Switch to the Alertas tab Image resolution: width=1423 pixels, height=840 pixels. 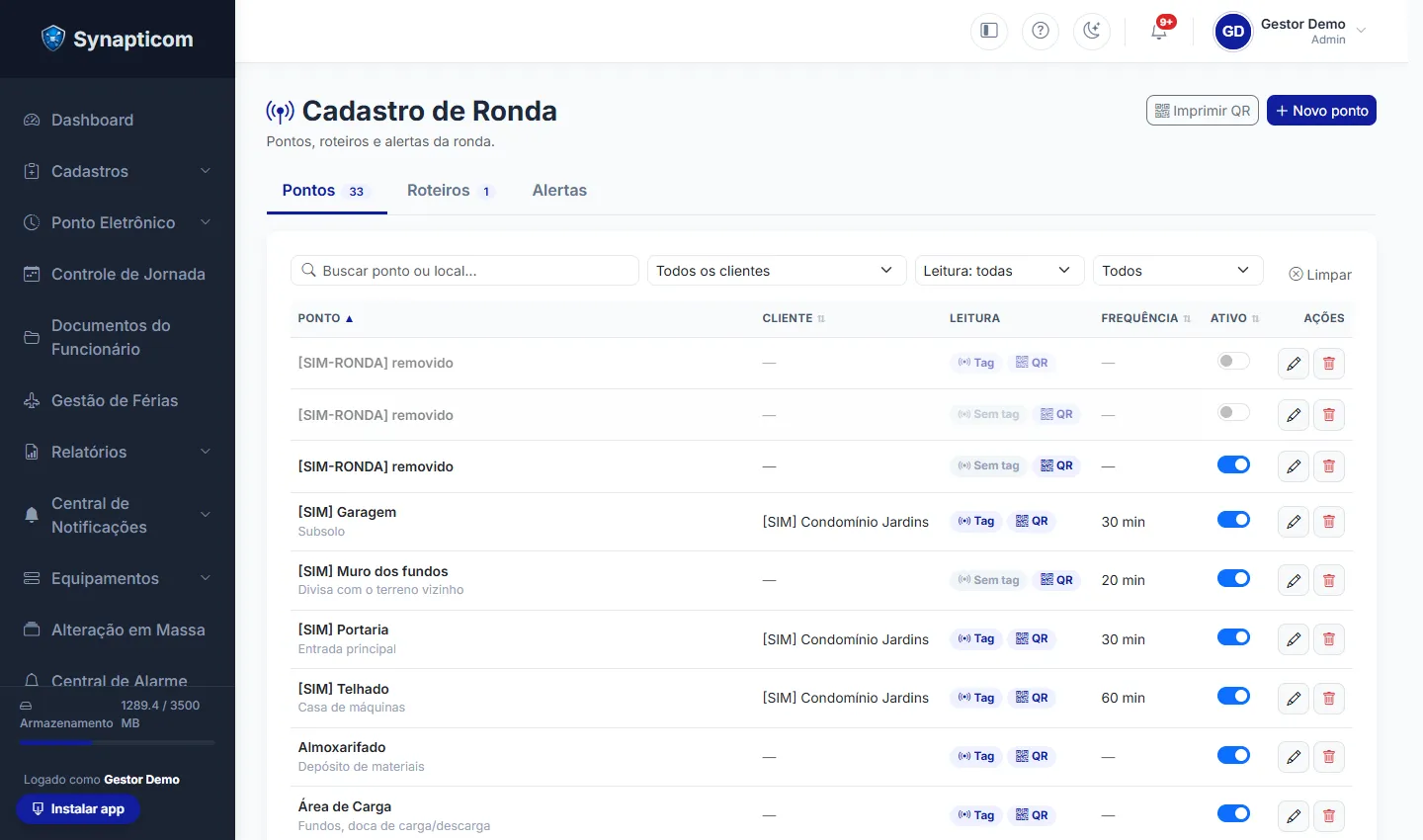[x=559, y=191]
